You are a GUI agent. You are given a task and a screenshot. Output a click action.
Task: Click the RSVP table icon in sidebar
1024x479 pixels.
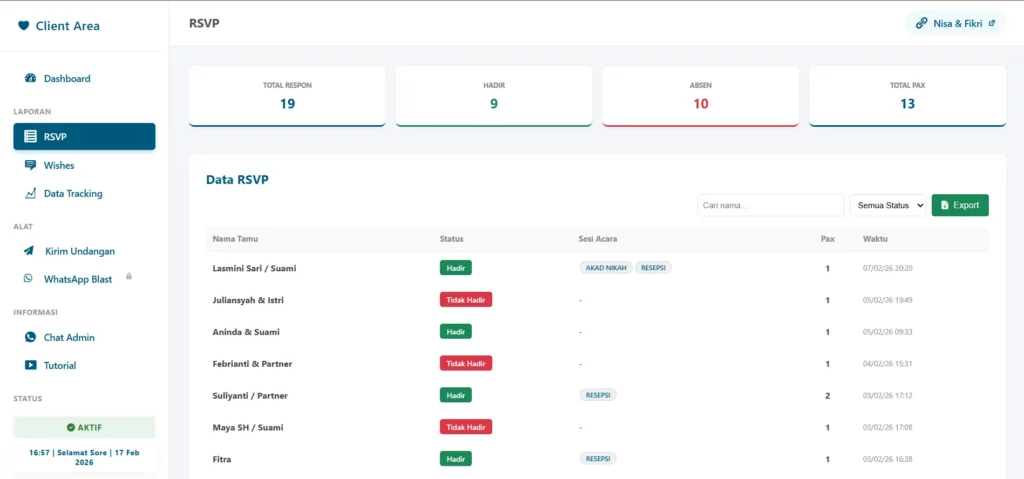(30, 137)
